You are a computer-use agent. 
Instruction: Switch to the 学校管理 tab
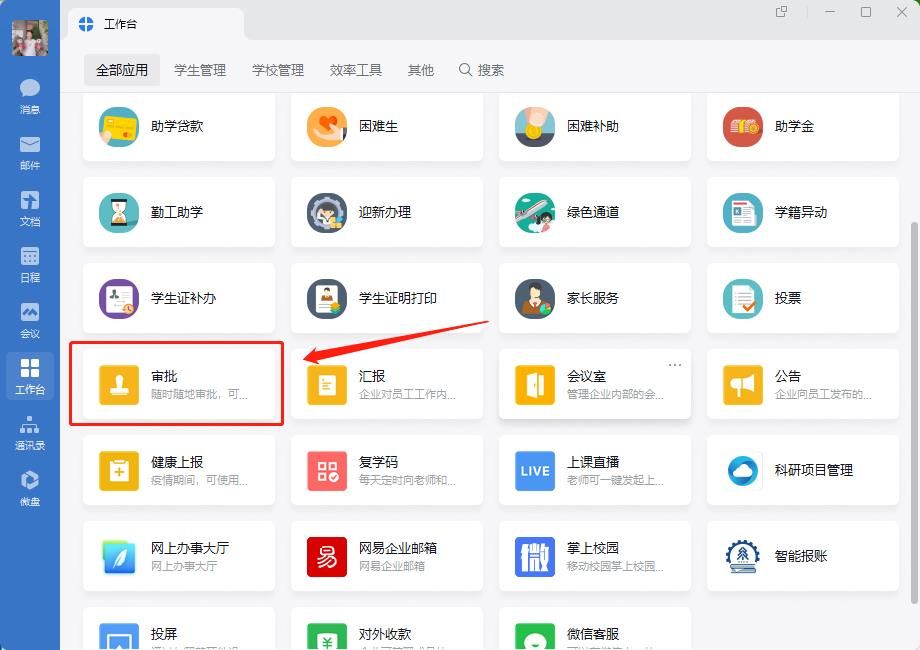[278, 70]
